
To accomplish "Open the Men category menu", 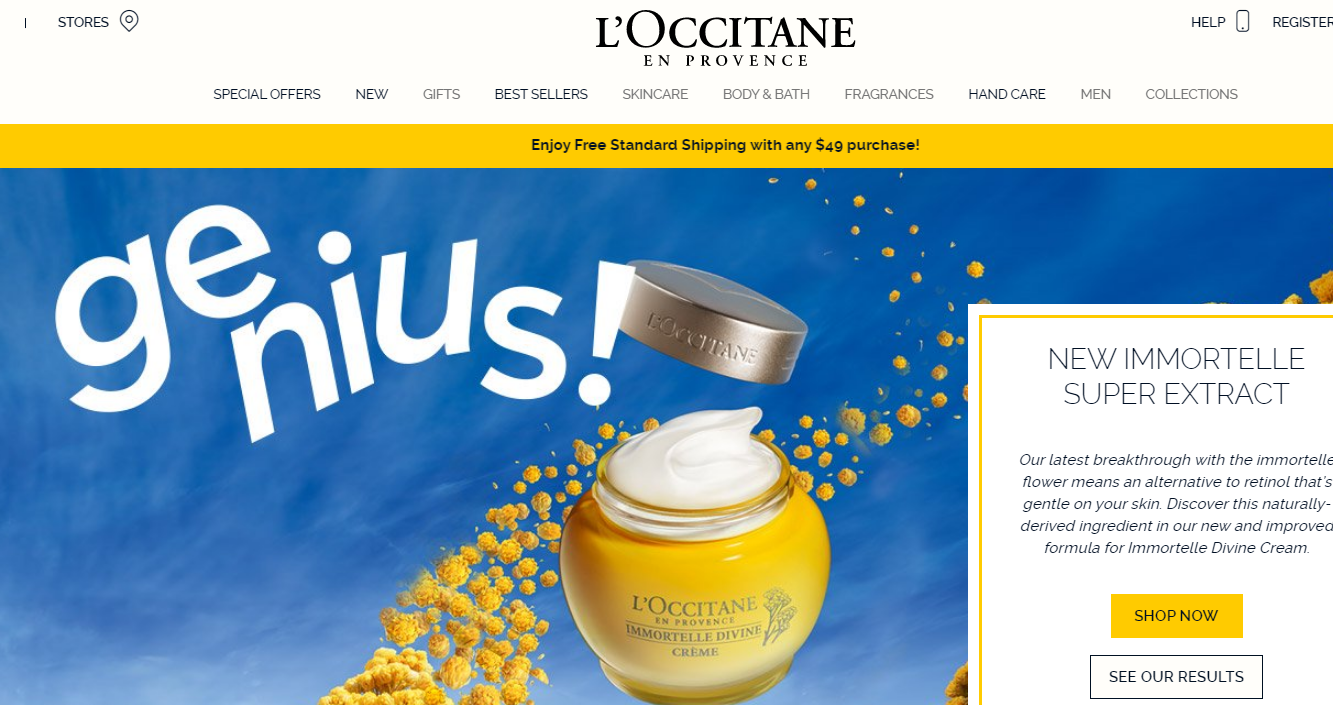I will click(1095, 94).
